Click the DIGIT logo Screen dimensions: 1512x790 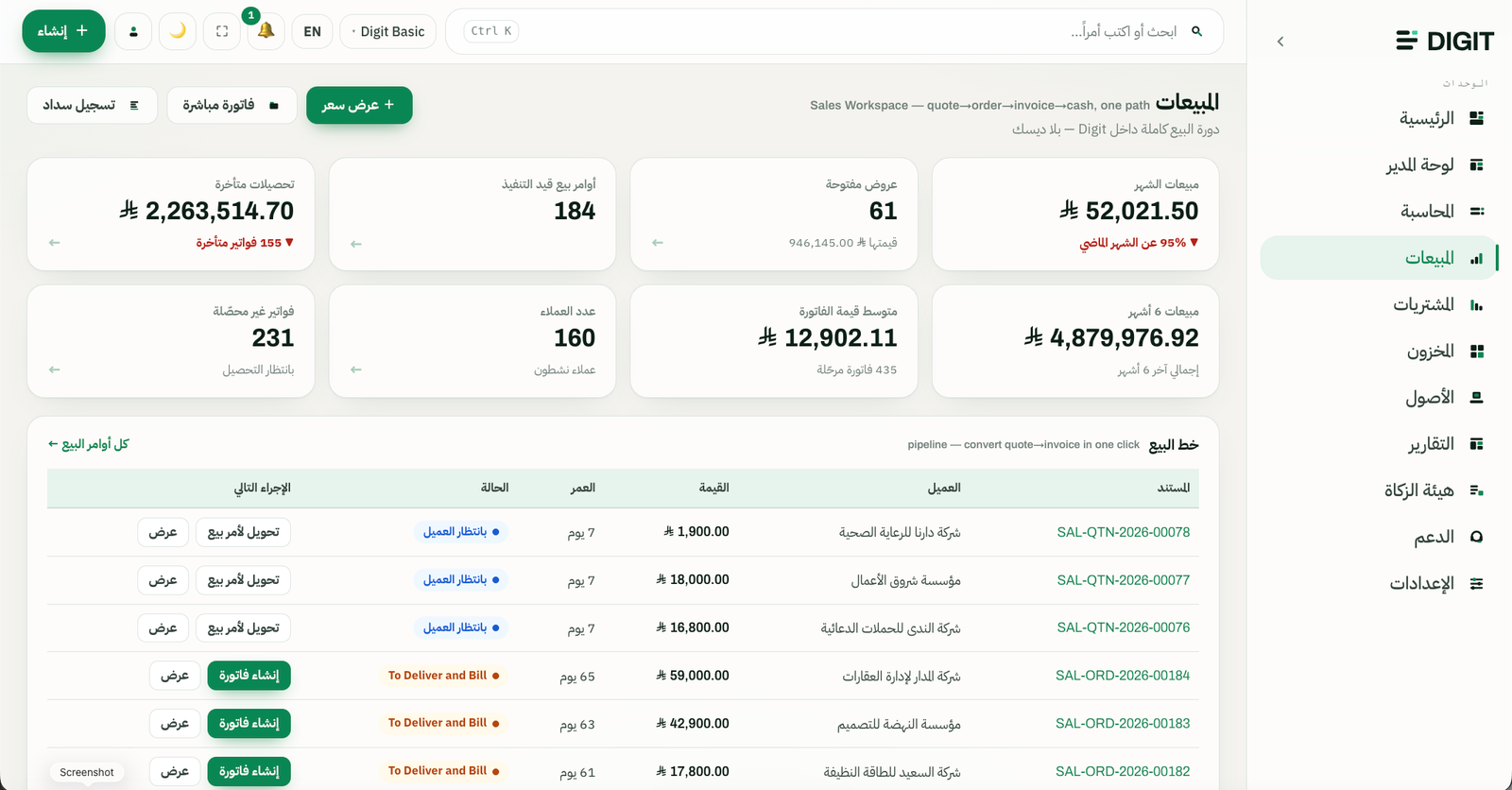point(1445,41)
